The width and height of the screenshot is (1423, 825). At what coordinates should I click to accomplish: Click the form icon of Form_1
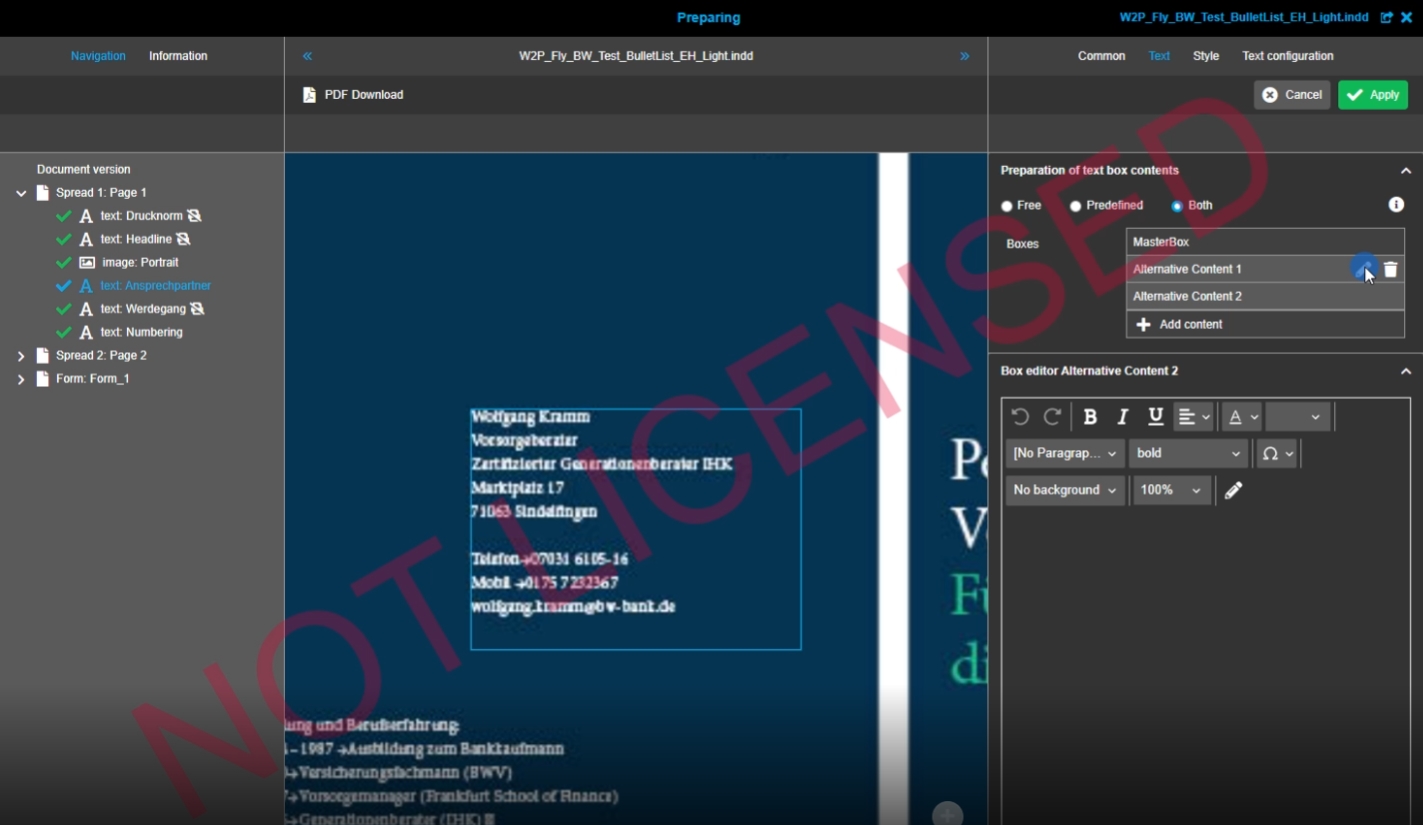(x=42, y=379)
